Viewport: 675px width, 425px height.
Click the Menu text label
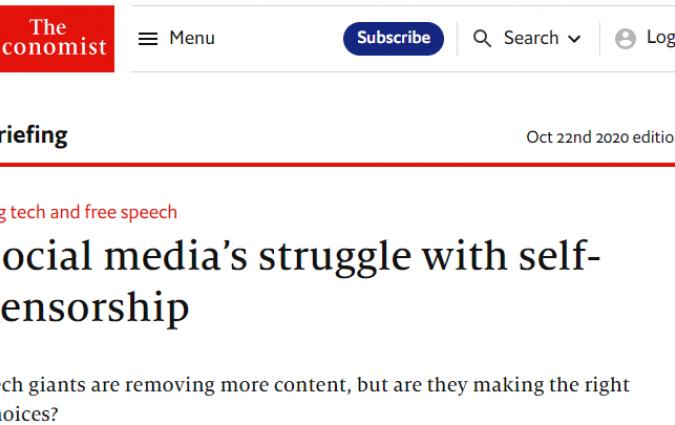pyautogui.click(x=192, y=38)
